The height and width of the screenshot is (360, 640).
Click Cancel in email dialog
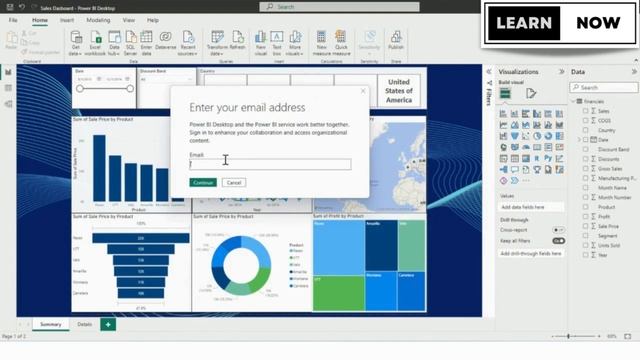234,182
